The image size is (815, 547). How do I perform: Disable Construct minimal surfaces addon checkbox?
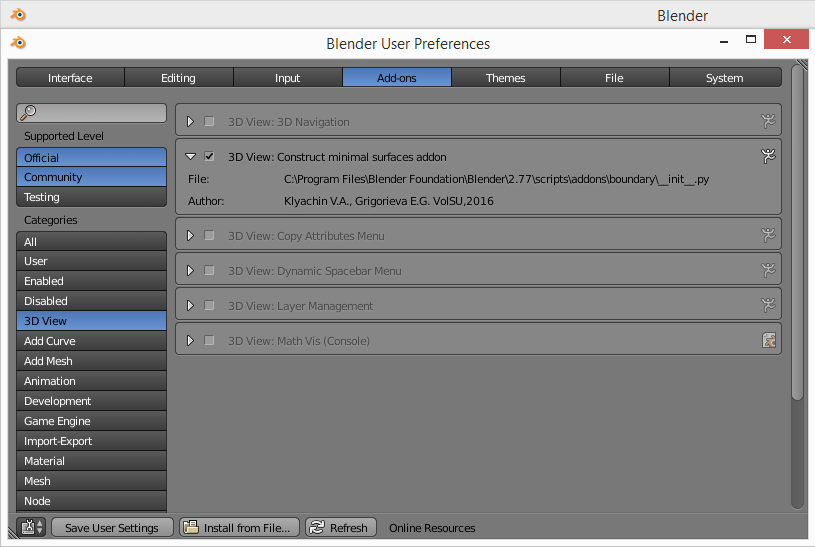(209, 156)
